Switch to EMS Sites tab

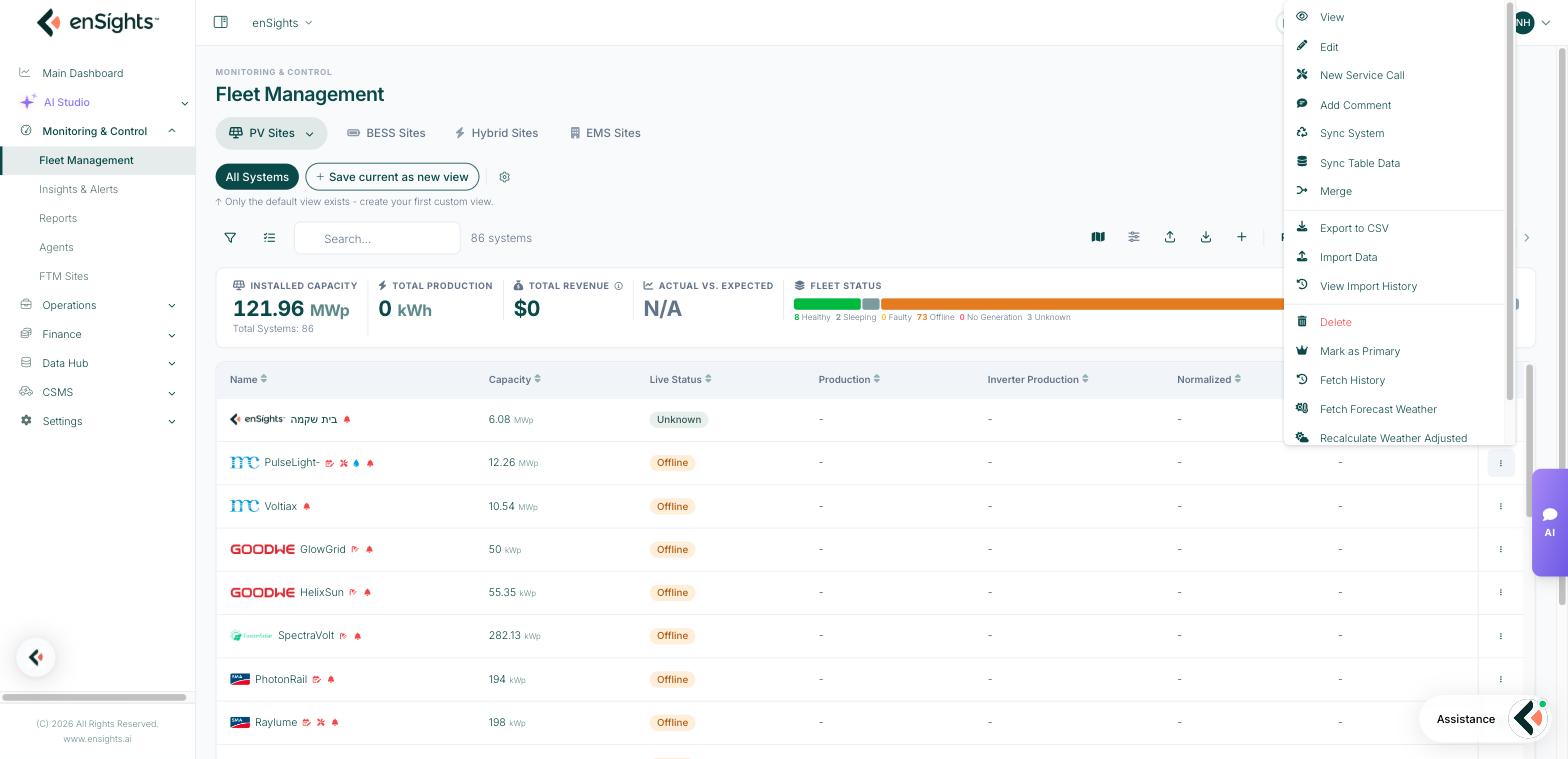(x=605, y=133)
